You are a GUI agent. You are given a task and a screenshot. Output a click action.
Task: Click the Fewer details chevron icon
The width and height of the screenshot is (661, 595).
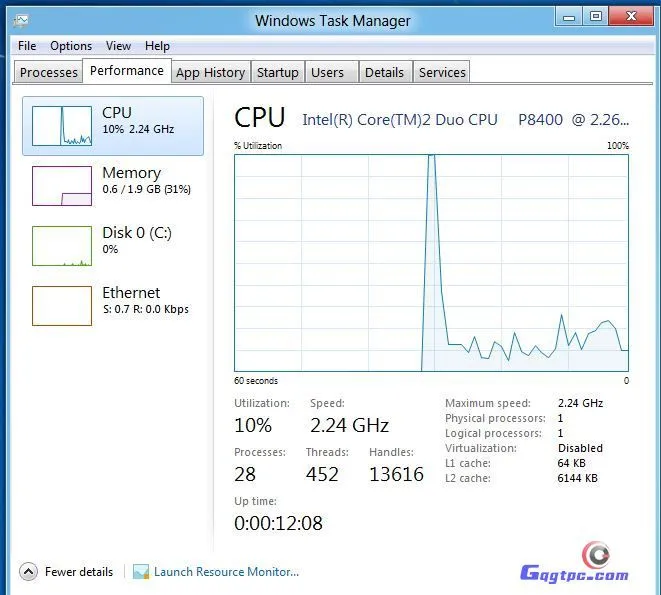(28, 572)
